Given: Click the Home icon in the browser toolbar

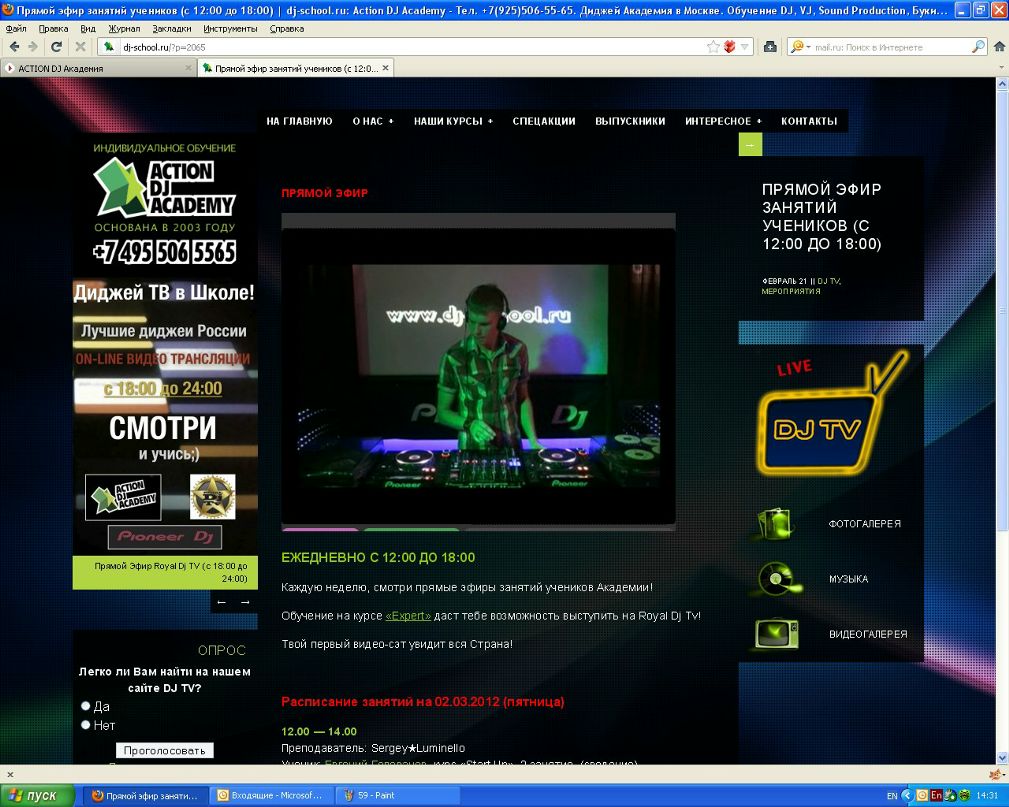Looking at the screenshot, I should (999, 46).
